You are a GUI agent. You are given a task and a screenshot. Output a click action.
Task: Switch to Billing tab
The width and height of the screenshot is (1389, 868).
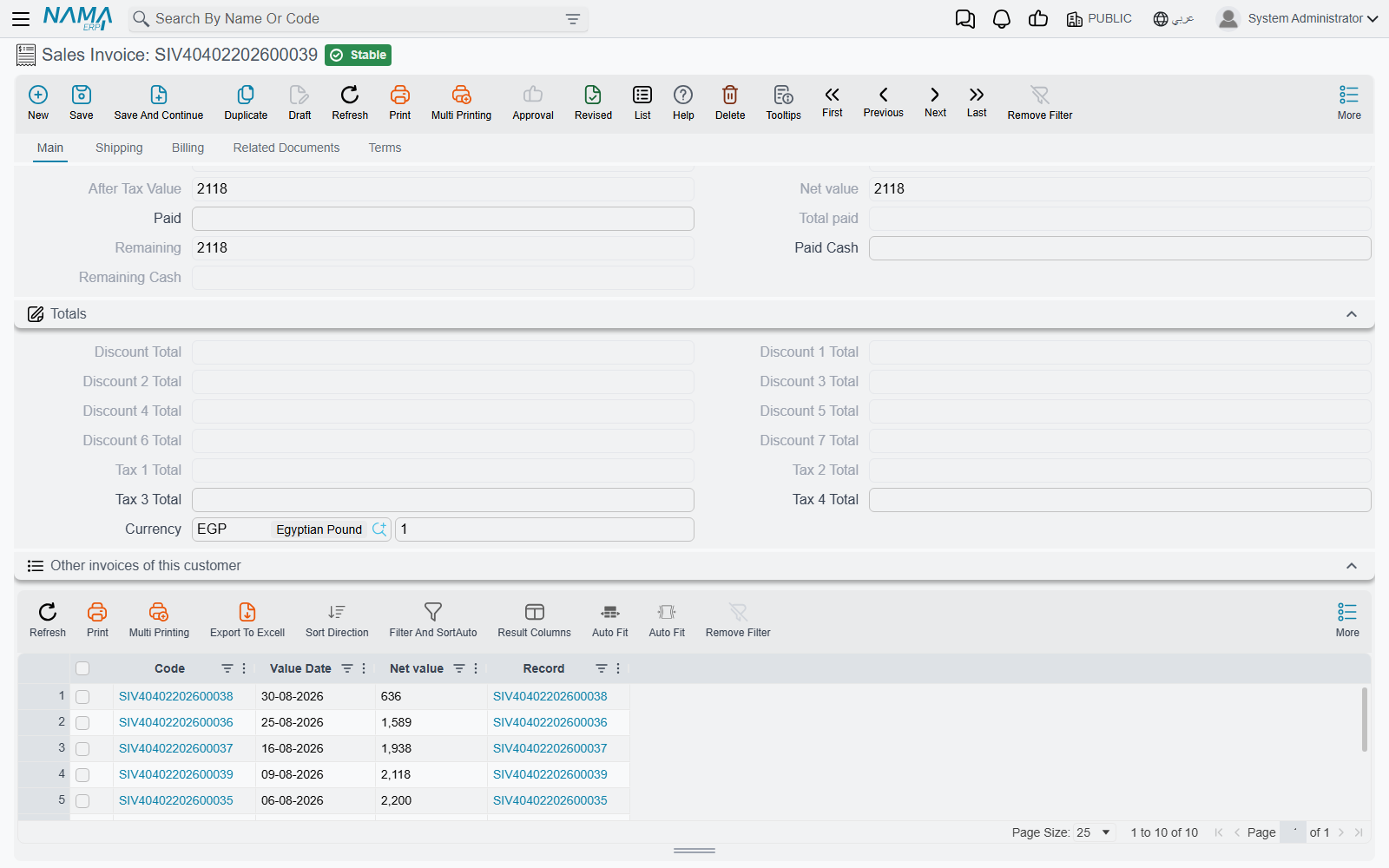[188, 148]
